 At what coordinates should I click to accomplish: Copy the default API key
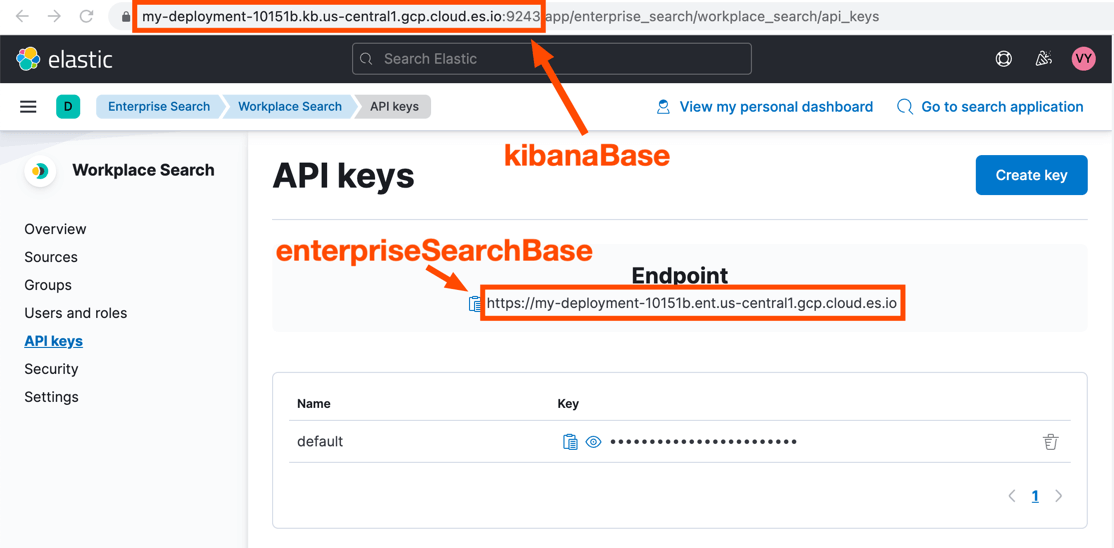570,442
